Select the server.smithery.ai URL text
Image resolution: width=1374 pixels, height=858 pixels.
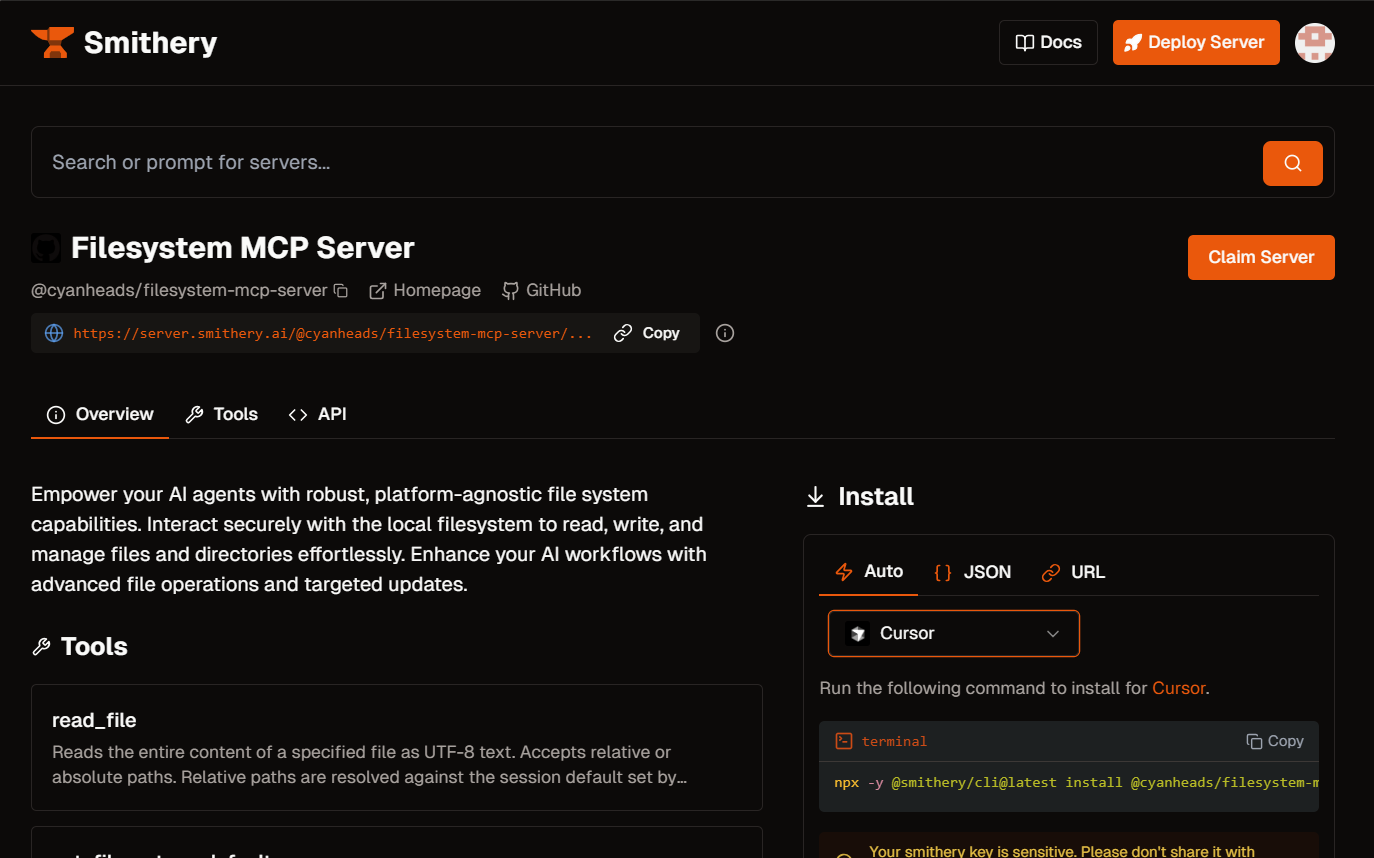[333, 333]
